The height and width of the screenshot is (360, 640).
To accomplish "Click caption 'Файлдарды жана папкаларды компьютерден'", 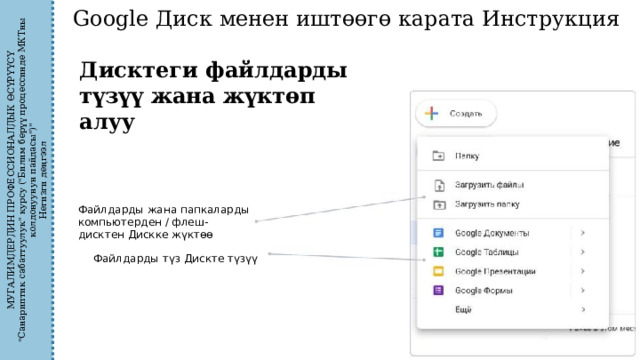I will pyautogui.click(x=163, y=216).
